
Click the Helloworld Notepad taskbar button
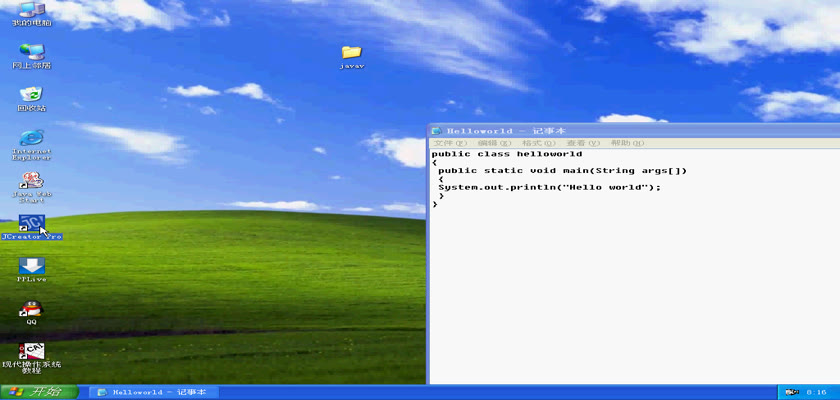154,393
